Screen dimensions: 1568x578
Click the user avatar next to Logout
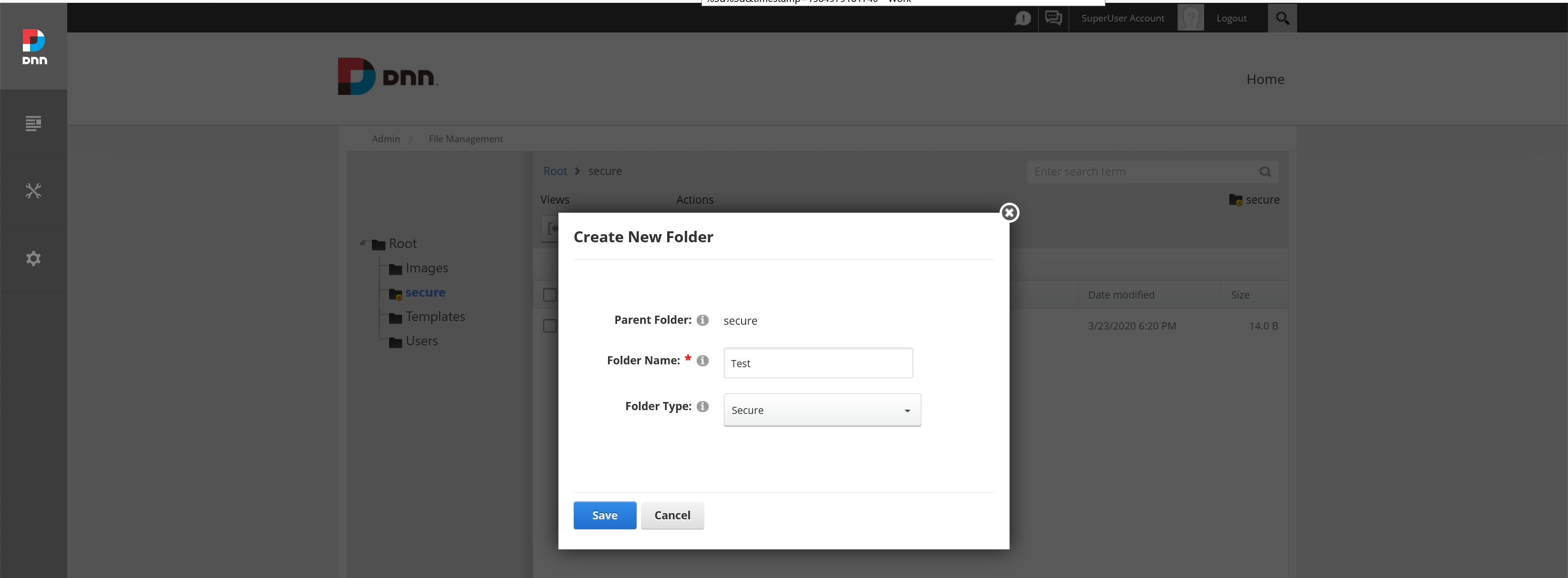pyautogui.click(x=1191, y=17)
